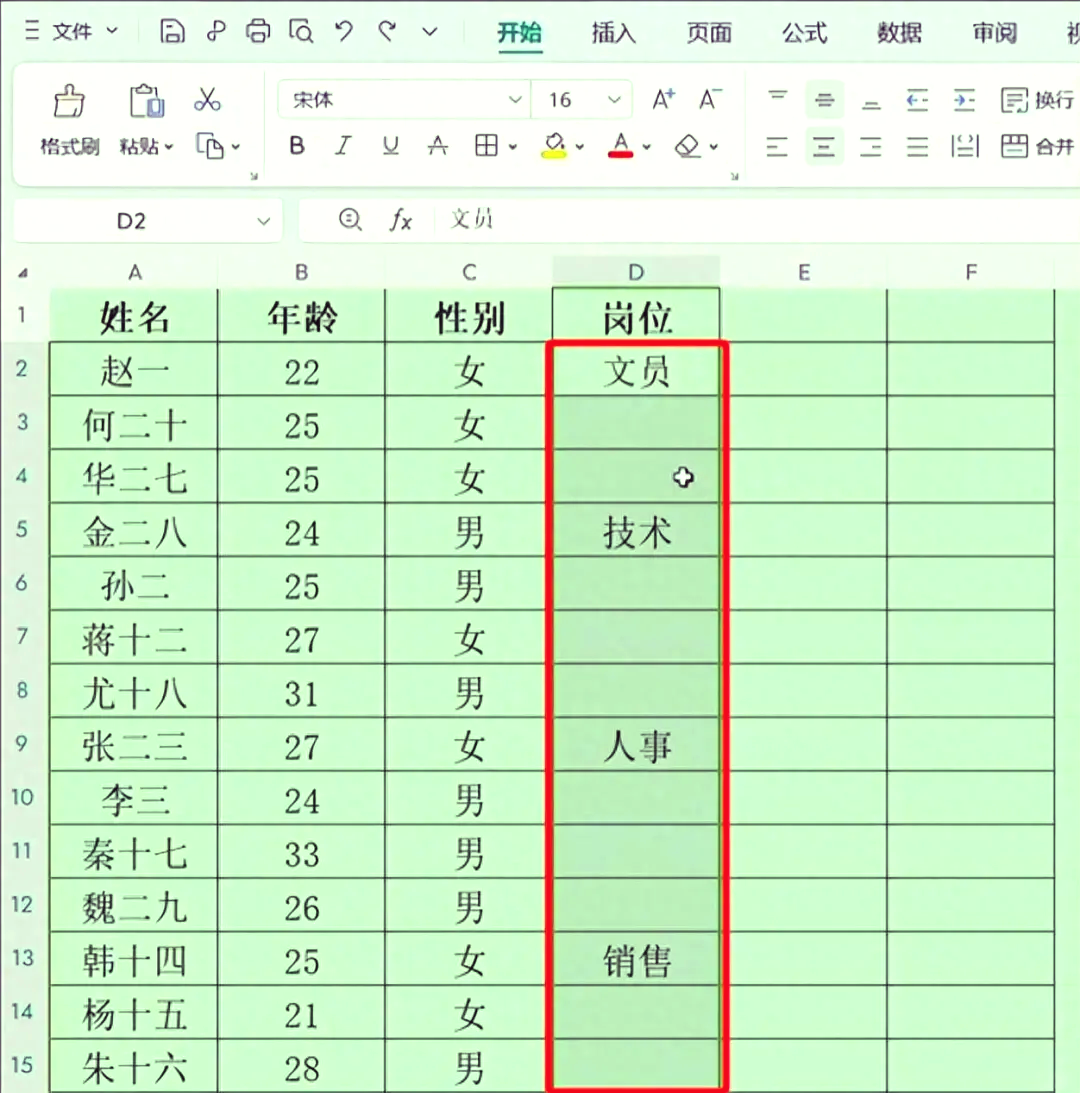Click the increase font size icon
Screen dimensions: 1080x1093
point(663,100)
